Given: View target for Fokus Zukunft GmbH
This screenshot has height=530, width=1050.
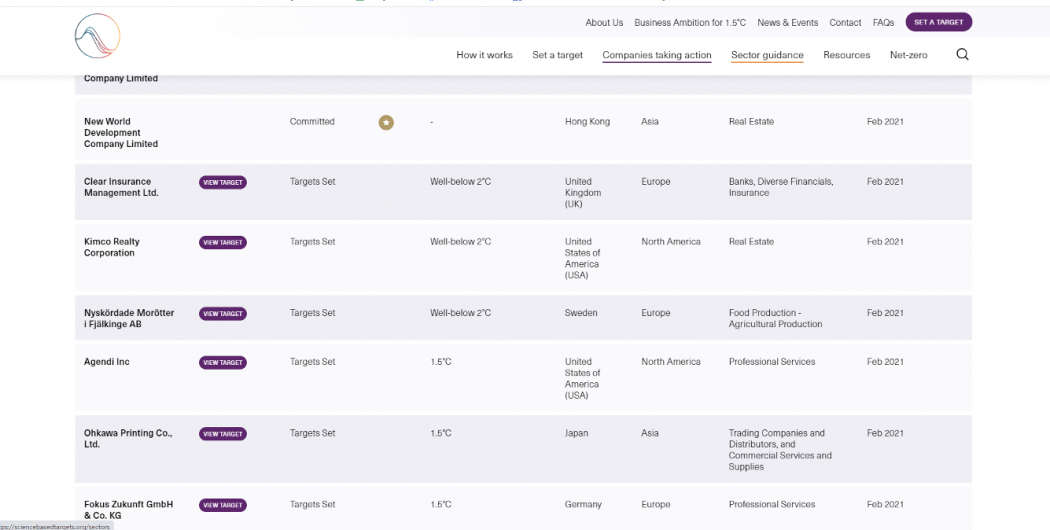Looking at the screenshot, I should point(222,505).
